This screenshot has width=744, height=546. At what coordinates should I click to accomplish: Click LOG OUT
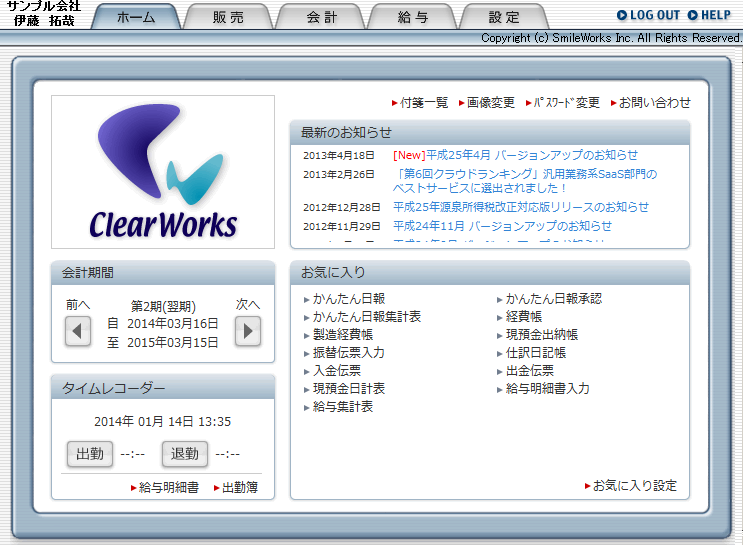coord(648,15)
